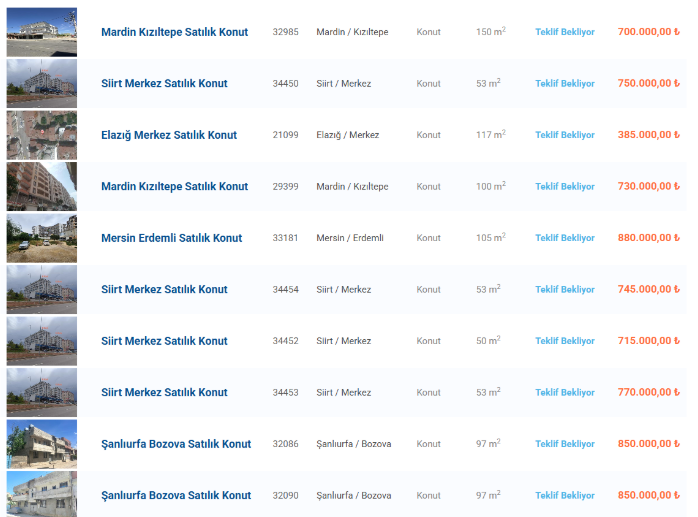698x517 pixels.
Task: Open thumbnail for Siirt listing 34453
Action: (x=41, y=392)
